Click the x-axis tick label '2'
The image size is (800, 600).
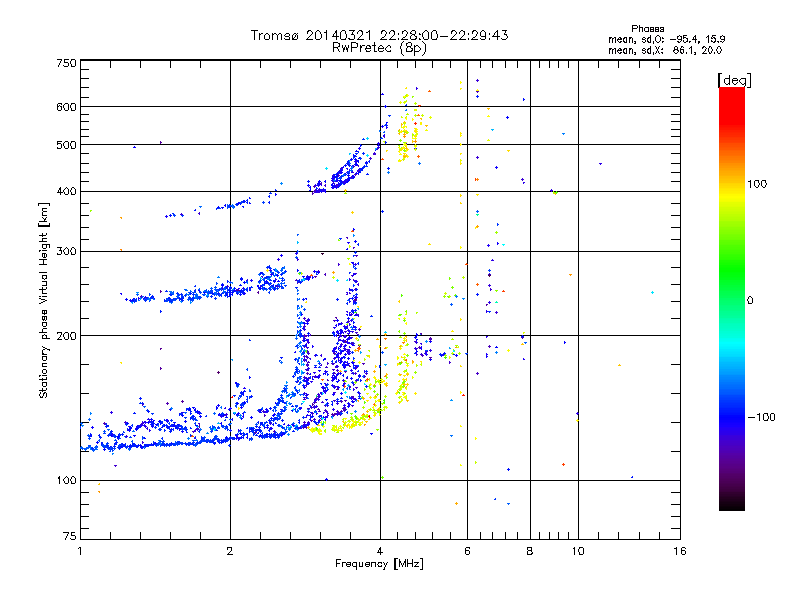coord(230,551)
